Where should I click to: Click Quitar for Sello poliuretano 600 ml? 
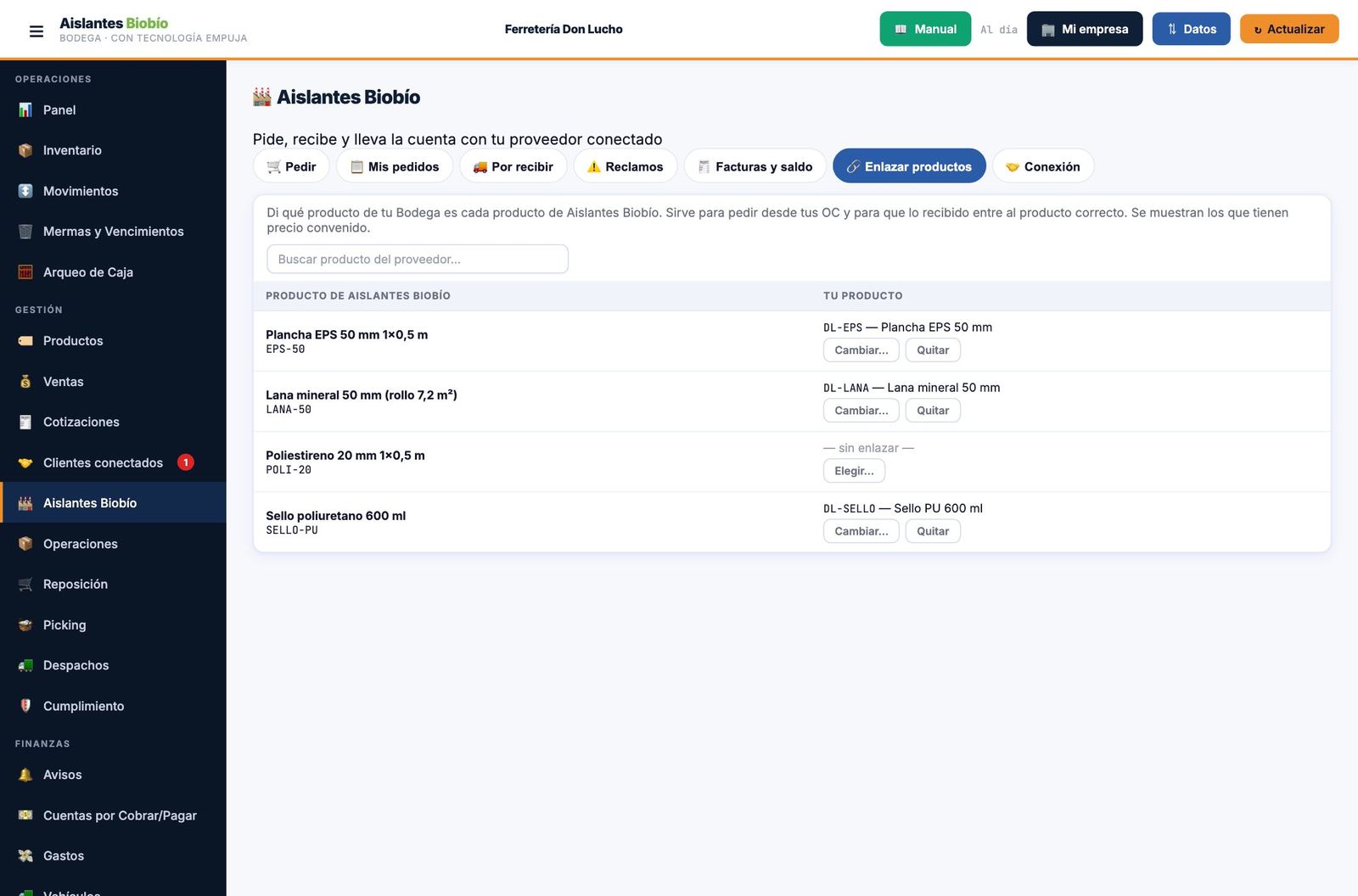coord(933,531)
